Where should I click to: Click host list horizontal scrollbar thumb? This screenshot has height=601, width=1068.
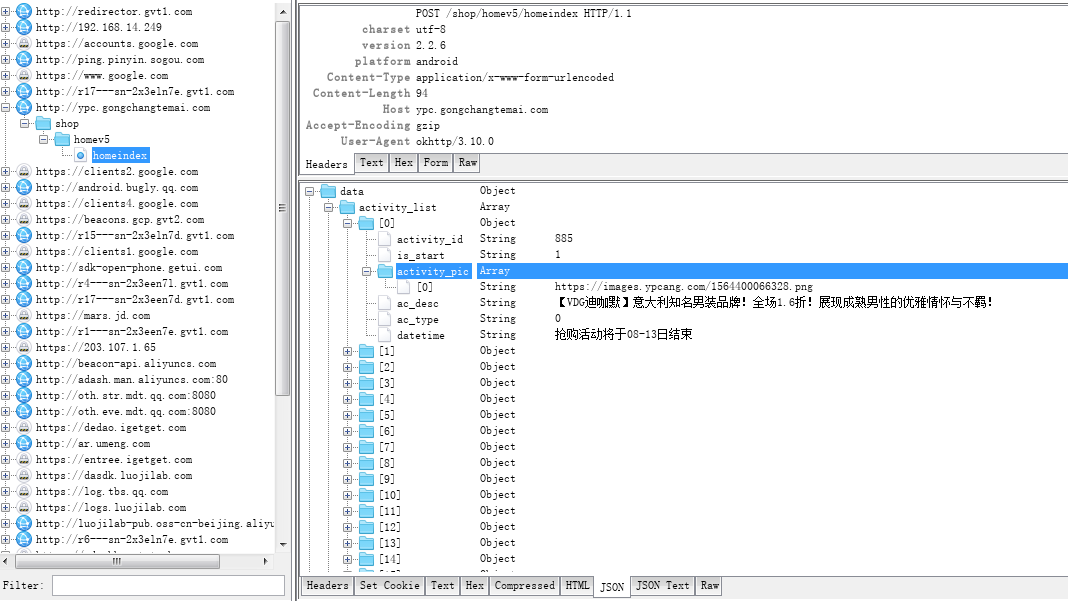tap(117, 561)
